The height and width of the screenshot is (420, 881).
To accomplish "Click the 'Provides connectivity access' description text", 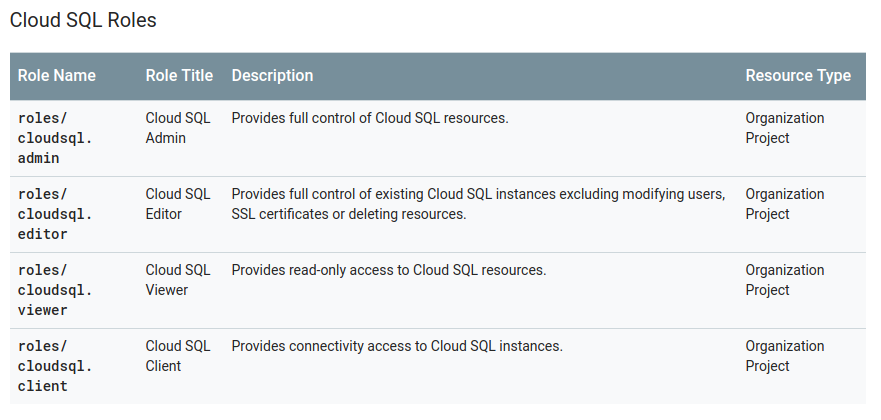I will coord(397,346).
